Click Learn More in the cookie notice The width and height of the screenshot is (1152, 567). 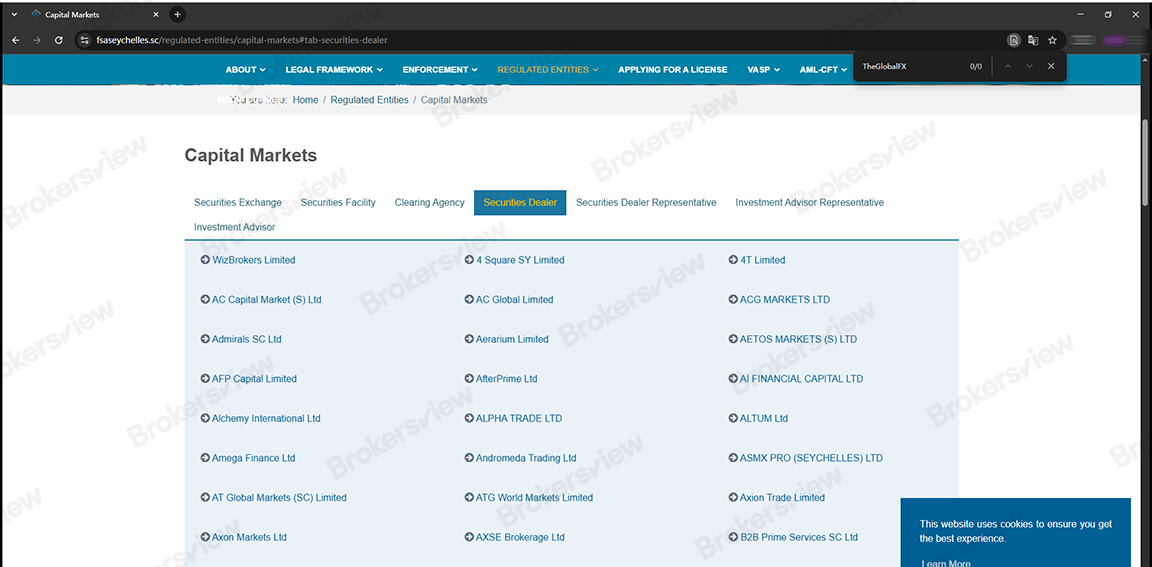(x=945, y=563)
